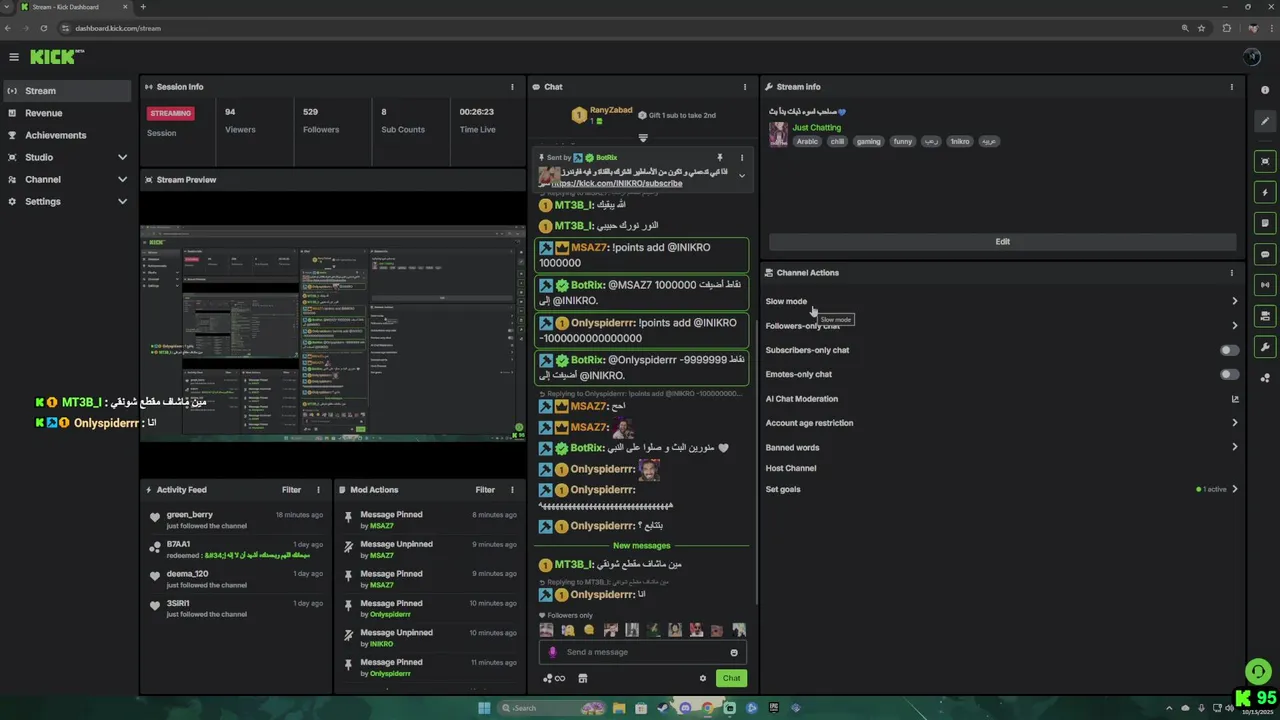The width and height of the screenshot is (1280, 720).
Task: Expand the Studio sidebar section
Action: coord(66,157)
